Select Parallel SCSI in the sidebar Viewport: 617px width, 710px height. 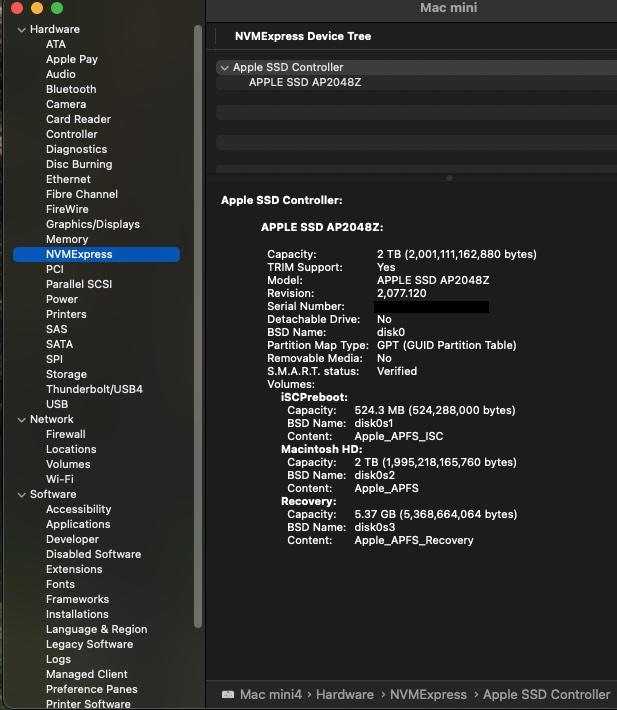[79, 284]
